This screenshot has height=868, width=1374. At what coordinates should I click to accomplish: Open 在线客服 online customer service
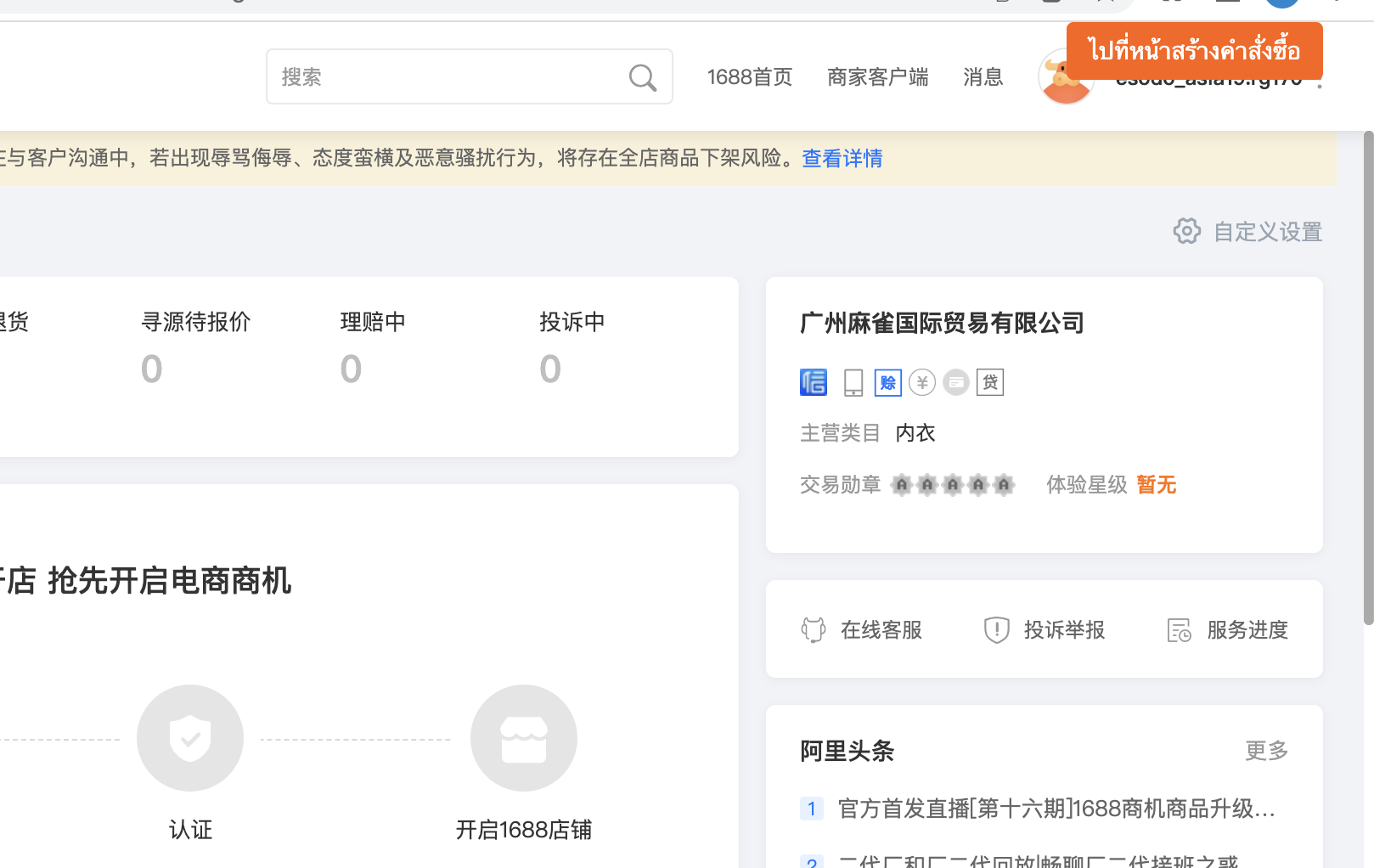pos(881,629)
